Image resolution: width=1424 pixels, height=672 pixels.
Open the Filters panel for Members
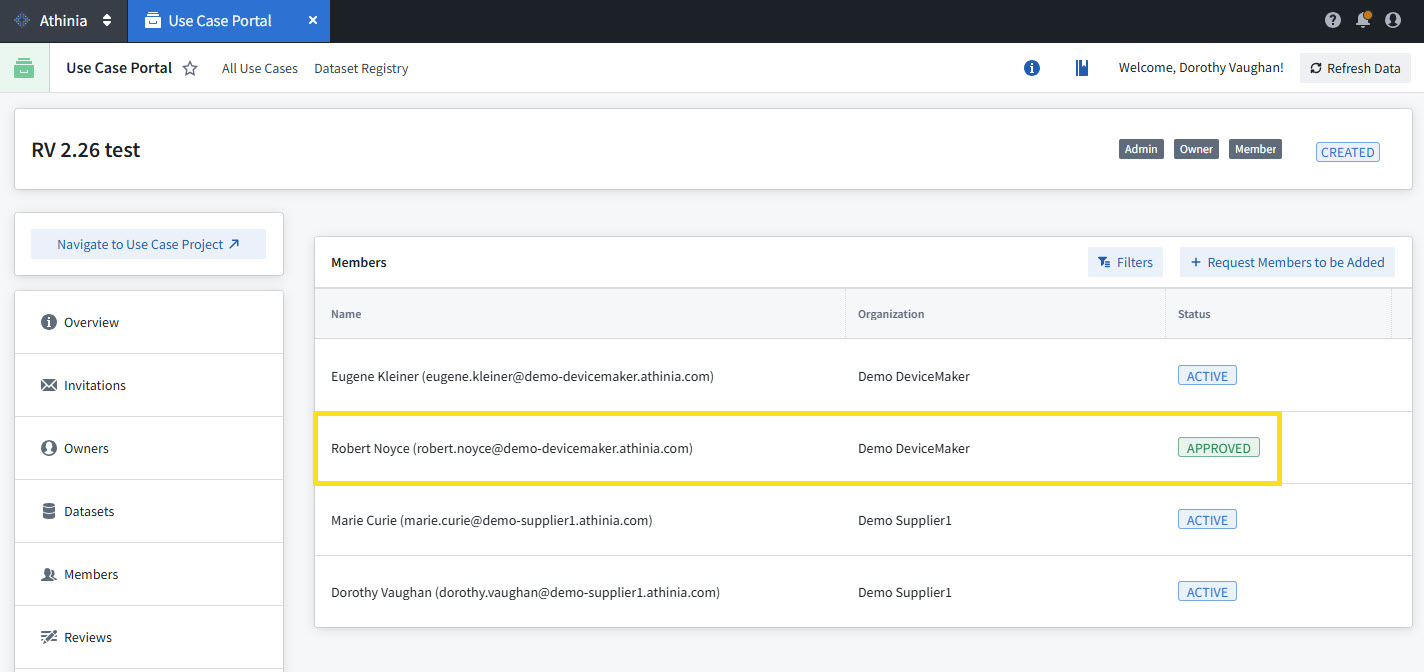point(1125,262)
